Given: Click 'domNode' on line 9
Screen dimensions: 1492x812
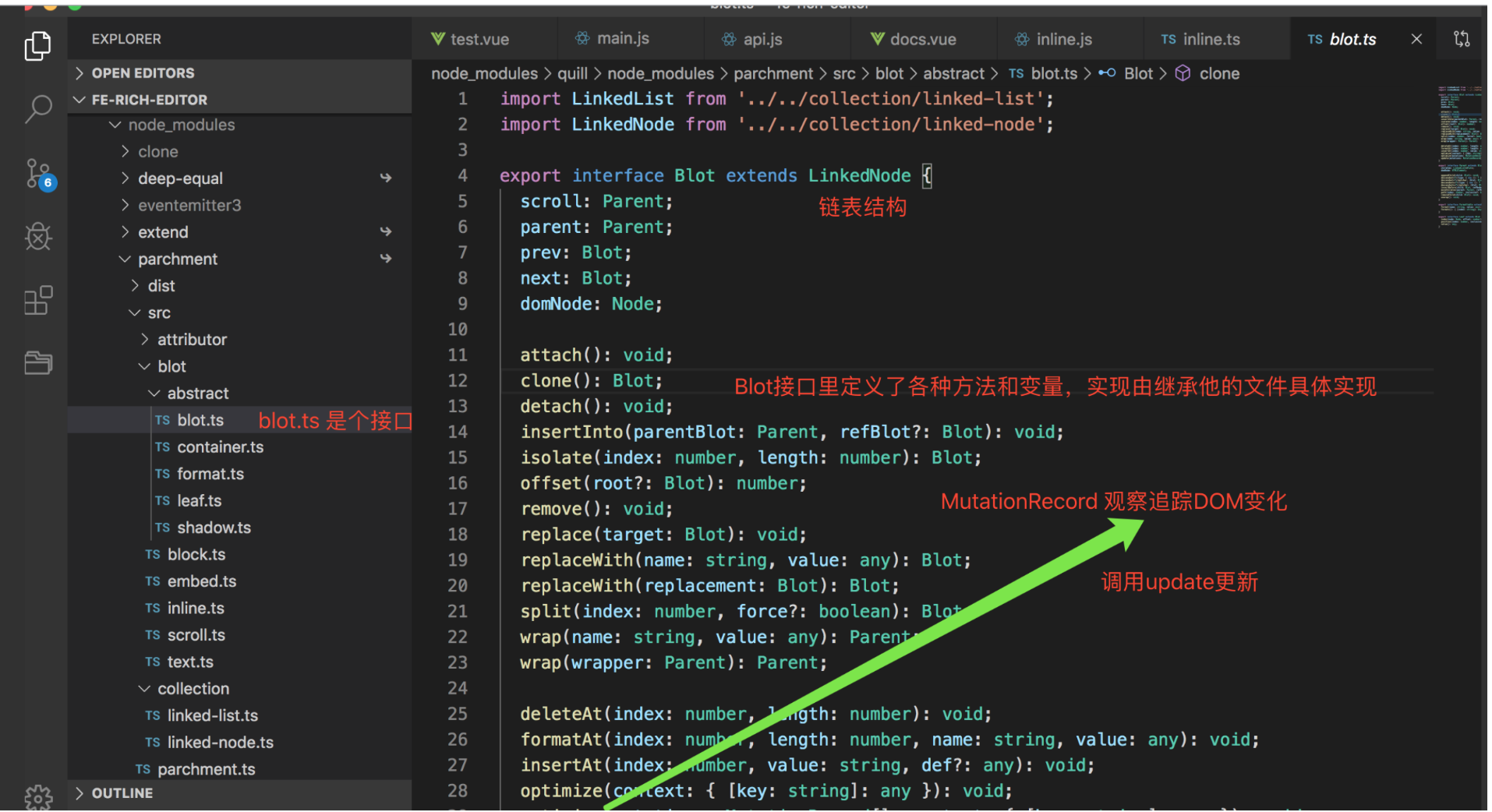Looking at the screenshot, I should 557,304.
